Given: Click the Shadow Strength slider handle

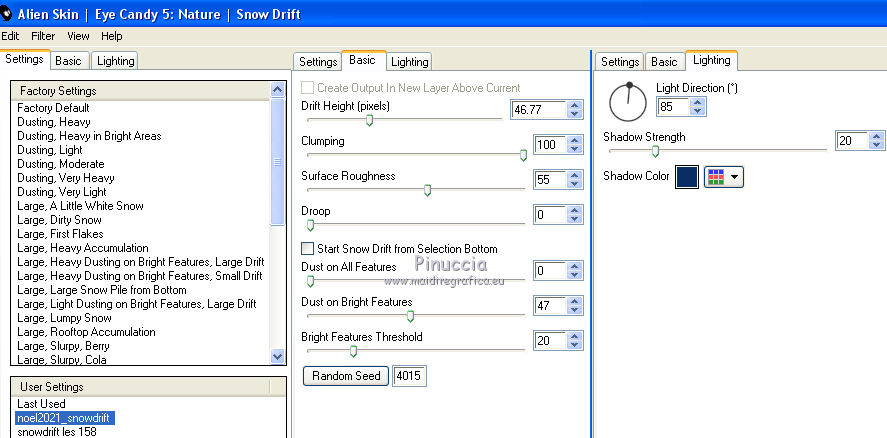Looking at the screenshot, I should coord(656,151).
